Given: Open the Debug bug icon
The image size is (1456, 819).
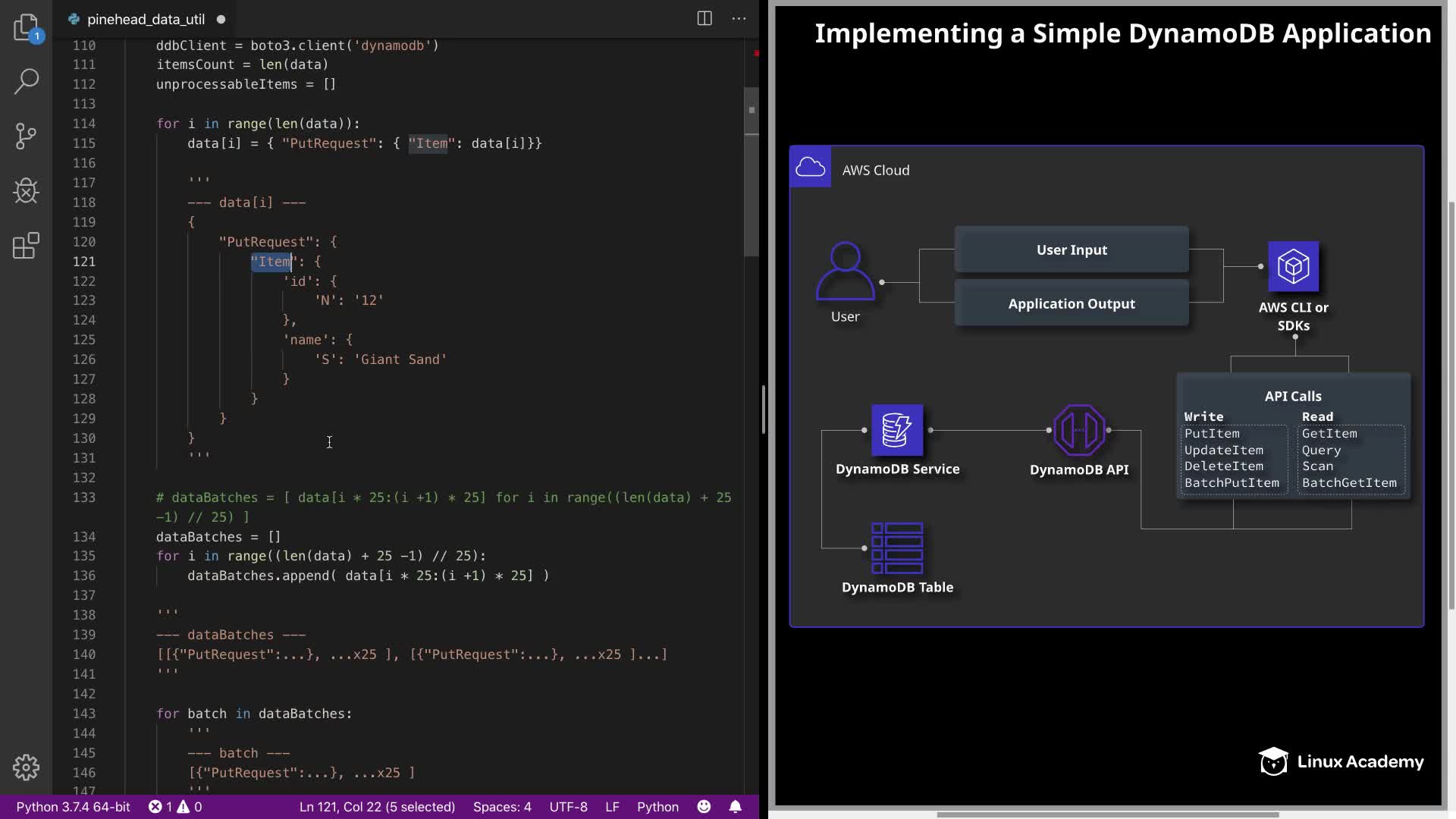Looking at the screenshot, I should pyautogui.click(x=27, y=191).
